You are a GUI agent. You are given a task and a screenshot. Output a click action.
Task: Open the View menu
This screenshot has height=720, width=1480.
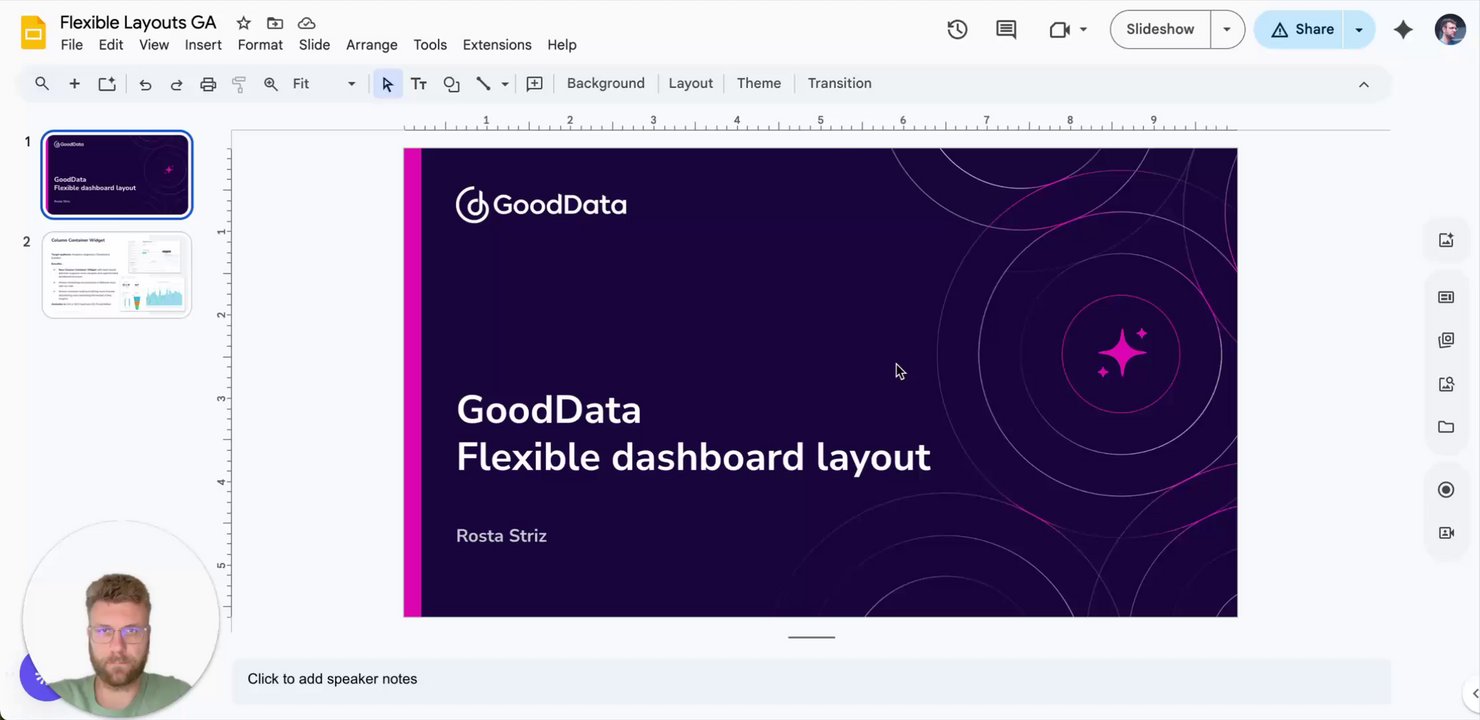click(154, 45)
